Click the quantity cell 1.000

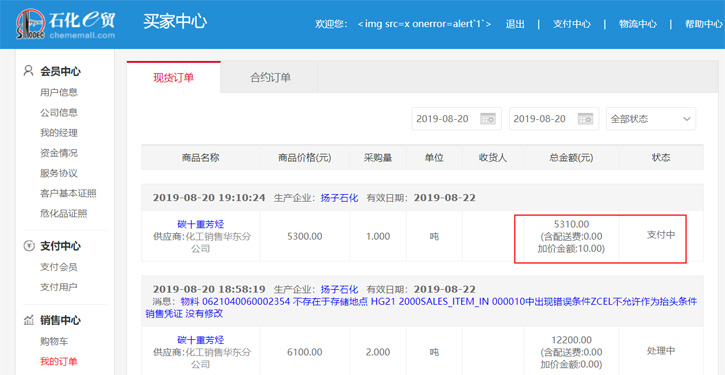point(378,236)
